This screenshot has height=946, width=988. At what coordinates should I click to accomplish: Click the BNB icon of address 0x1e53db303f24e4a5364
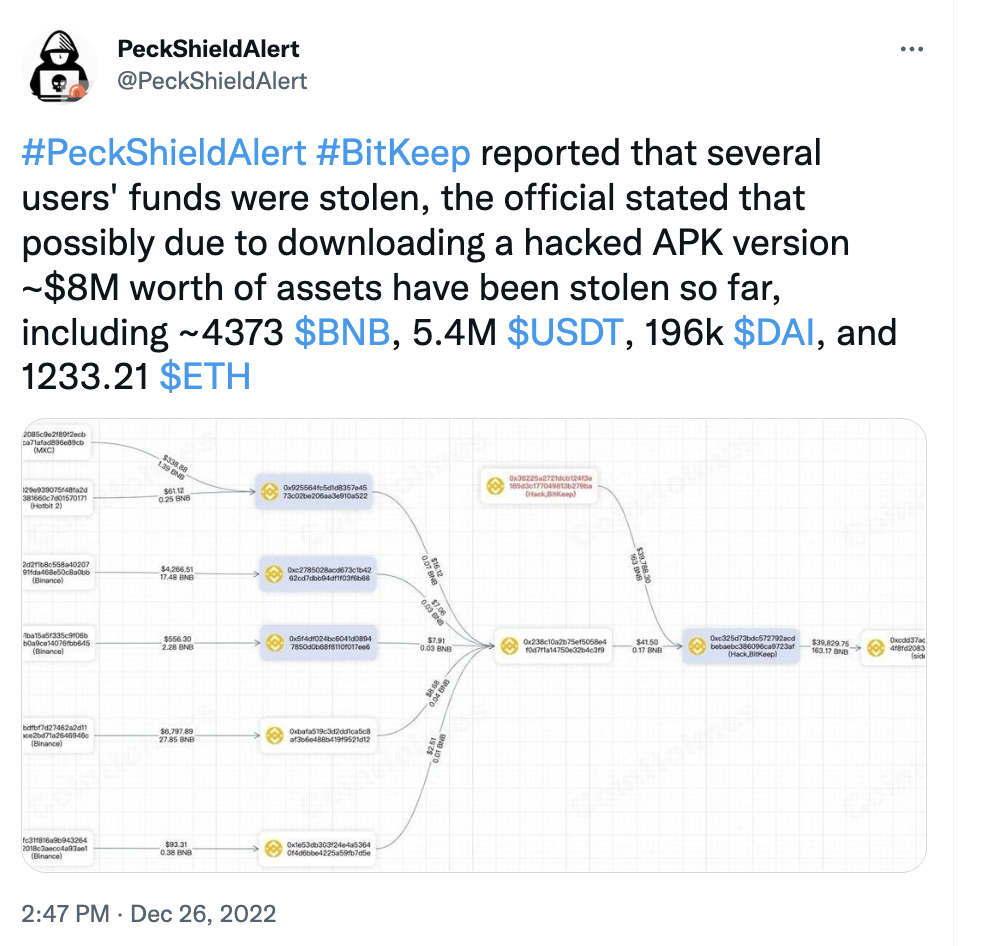273,848
